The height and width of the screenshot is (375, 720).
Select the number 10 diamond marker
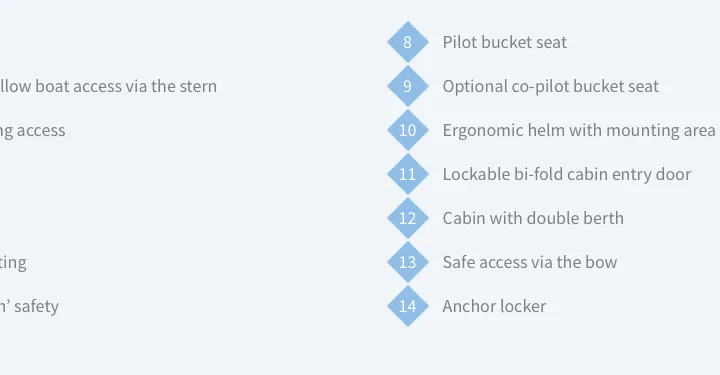click(408, 130)
